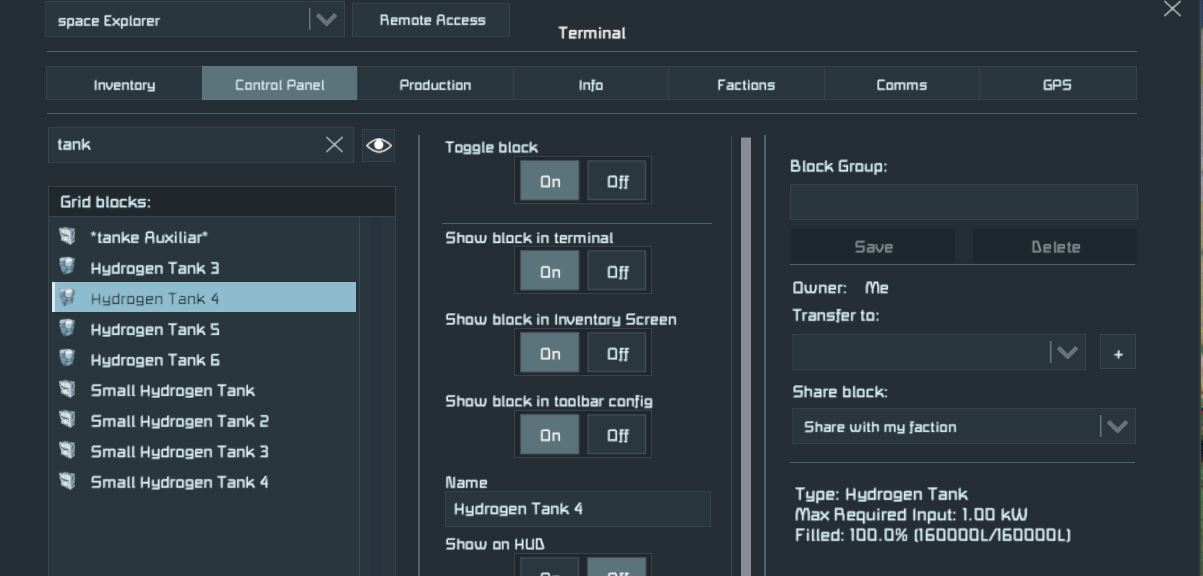Image resolution: width=1203 pixels, height=576 pixels.
Task: Click the plus icon next to Transfer to
Action: (1117, 353)
